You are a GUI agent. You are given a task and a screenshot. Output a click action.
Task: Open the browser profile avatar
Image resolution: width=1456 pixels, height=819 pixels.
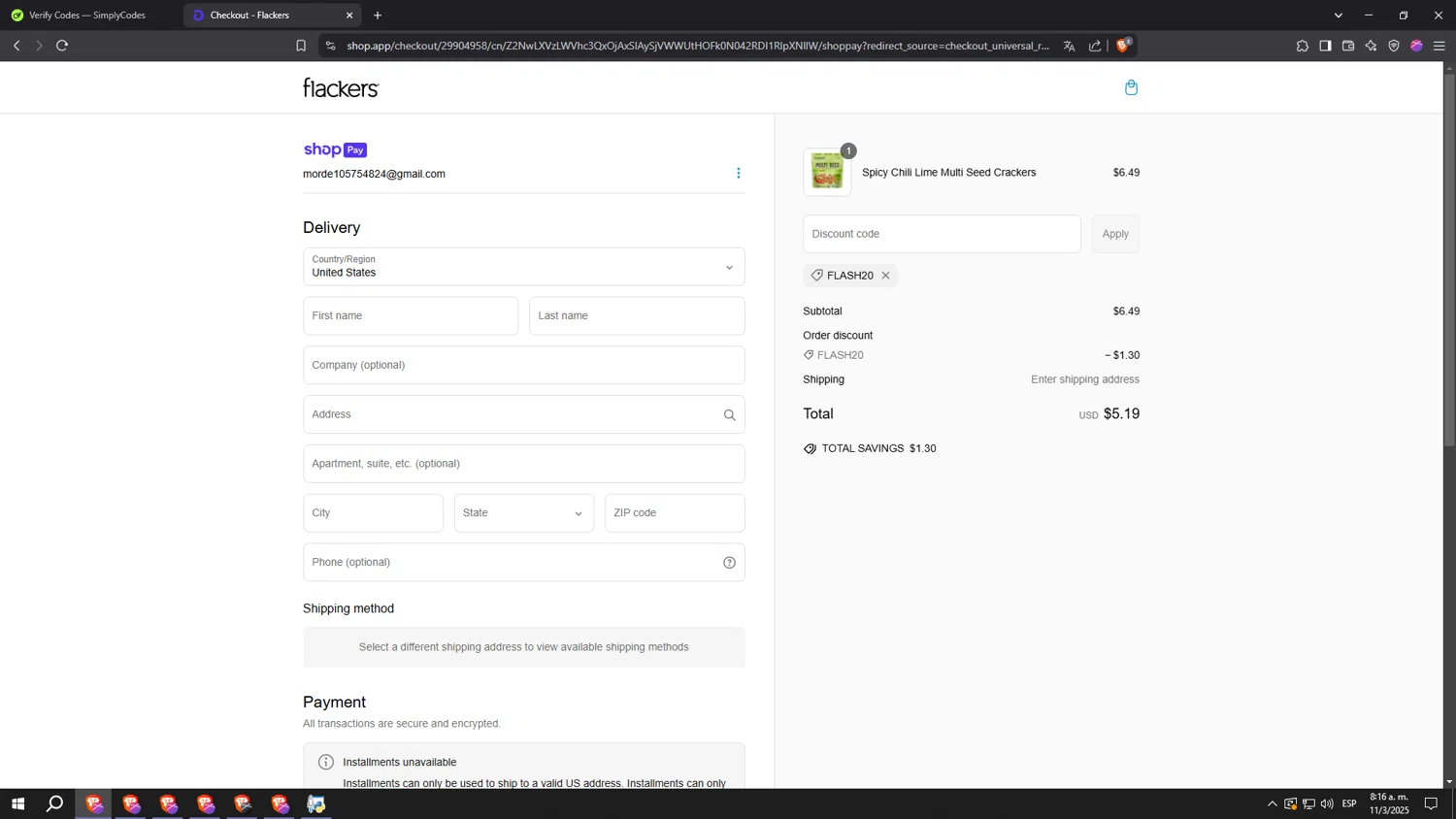point(1416,46)
